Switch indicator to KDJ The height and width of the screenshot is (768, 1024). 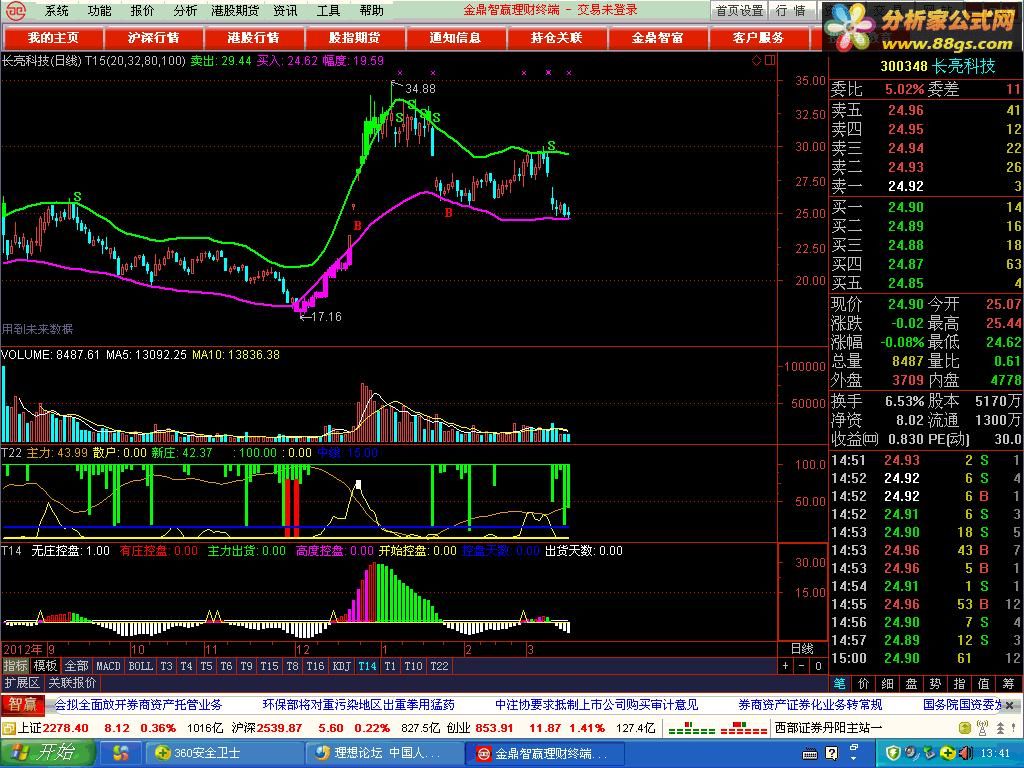tap(342, 666)
